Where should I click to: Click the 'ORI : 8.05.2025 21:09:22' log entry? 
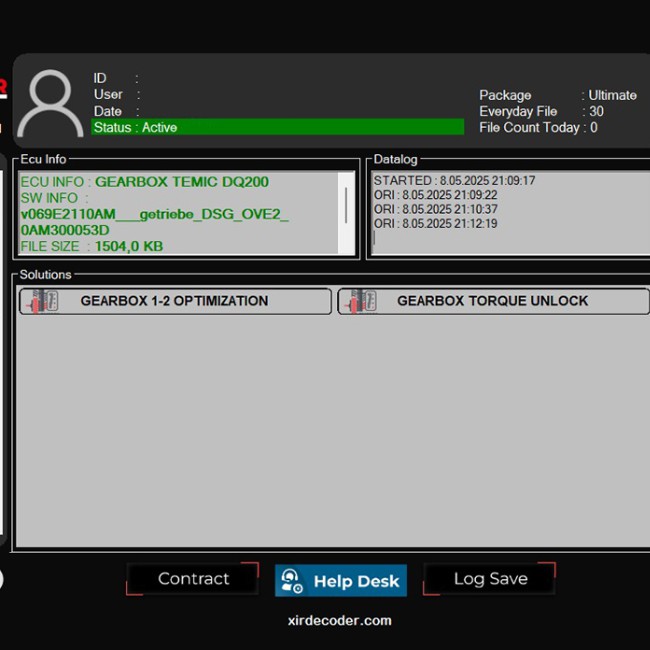(x=435, y=195)
